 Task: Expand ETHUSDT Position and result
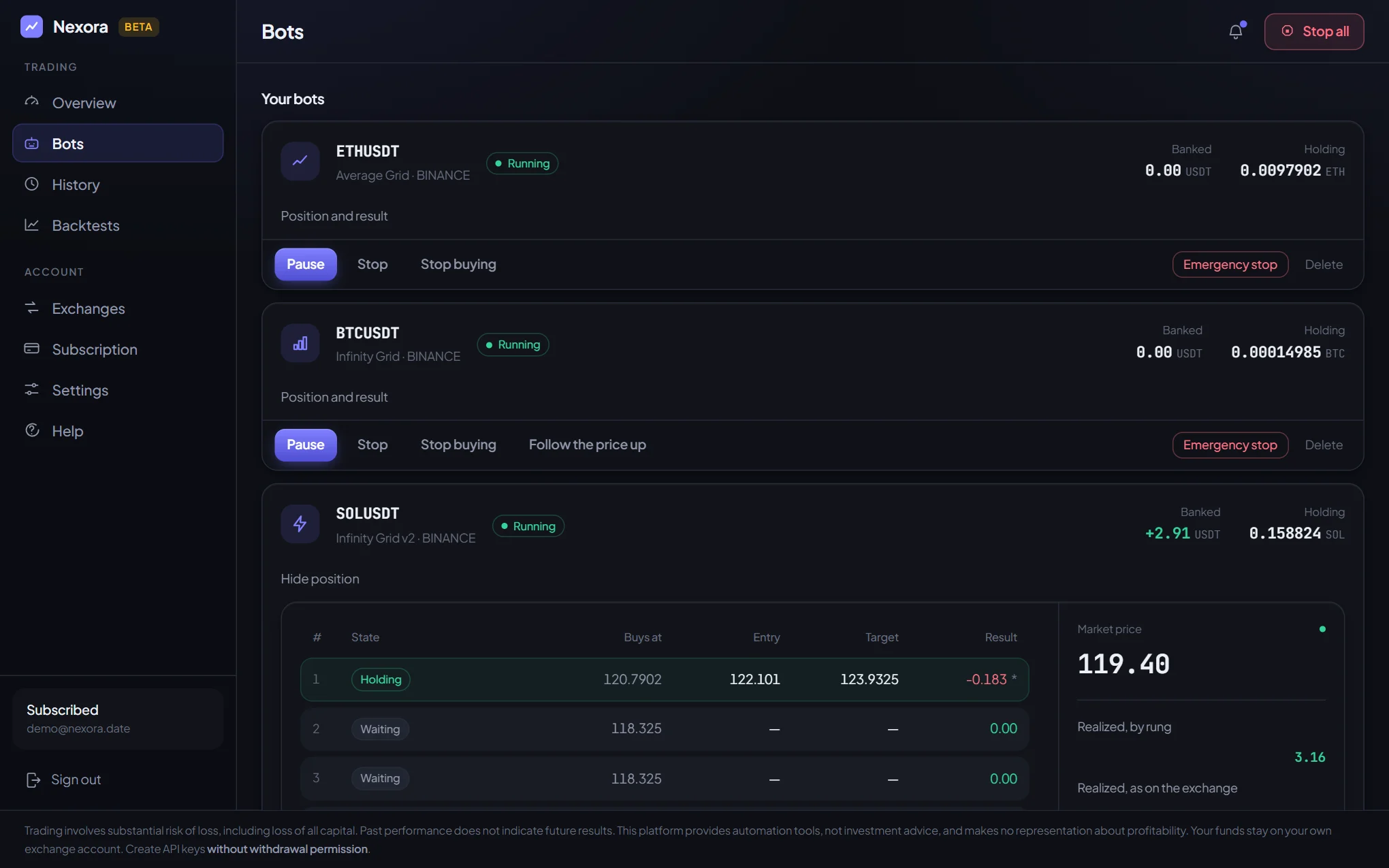click(334, 216)
